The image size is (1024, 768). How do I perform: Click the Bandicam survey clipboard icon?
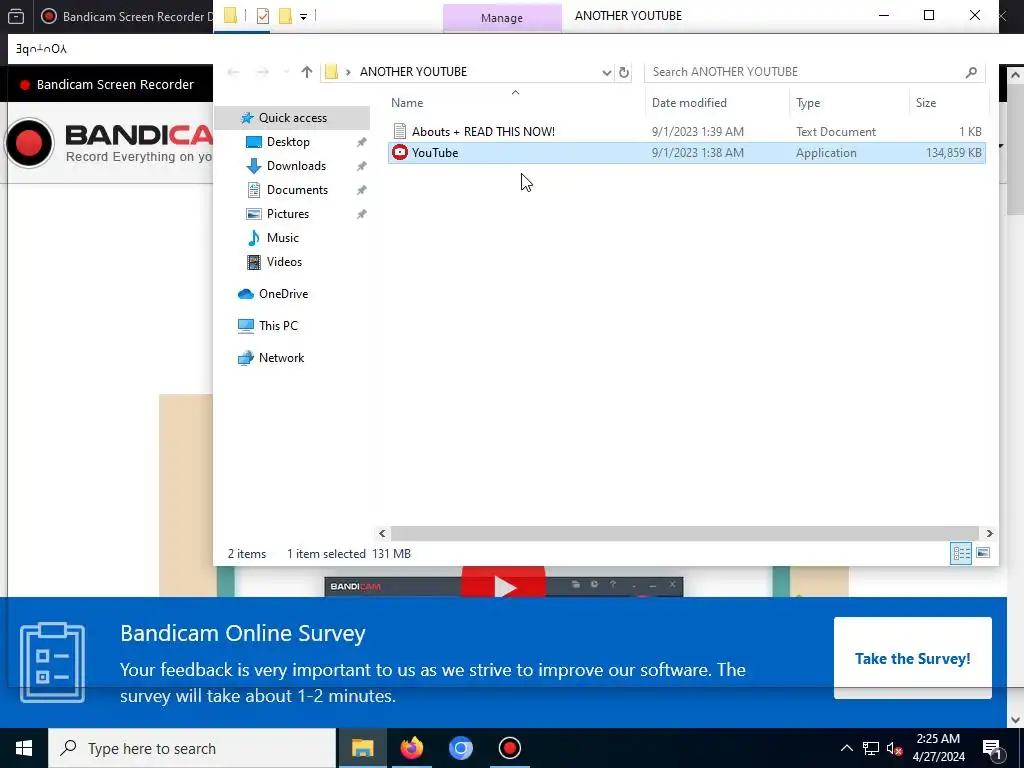point(52,662)
